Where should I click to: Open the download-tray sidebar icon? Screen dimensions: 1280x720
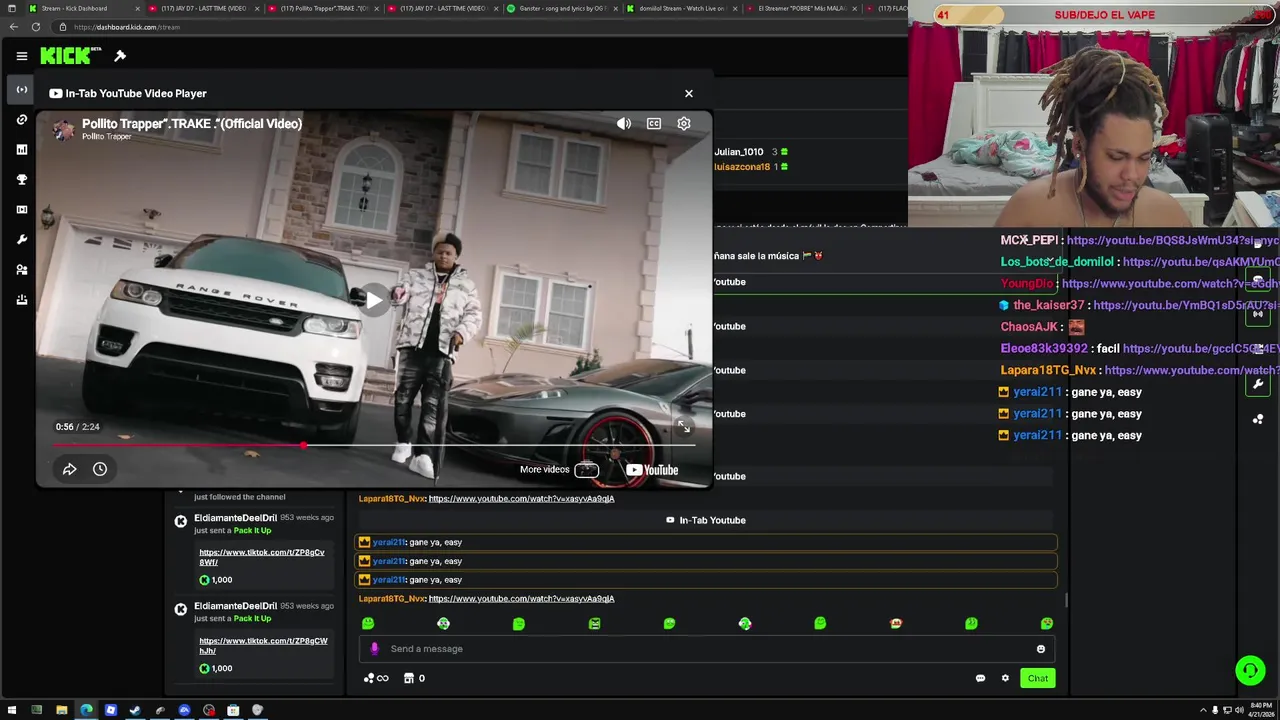(x=21, y=300)
